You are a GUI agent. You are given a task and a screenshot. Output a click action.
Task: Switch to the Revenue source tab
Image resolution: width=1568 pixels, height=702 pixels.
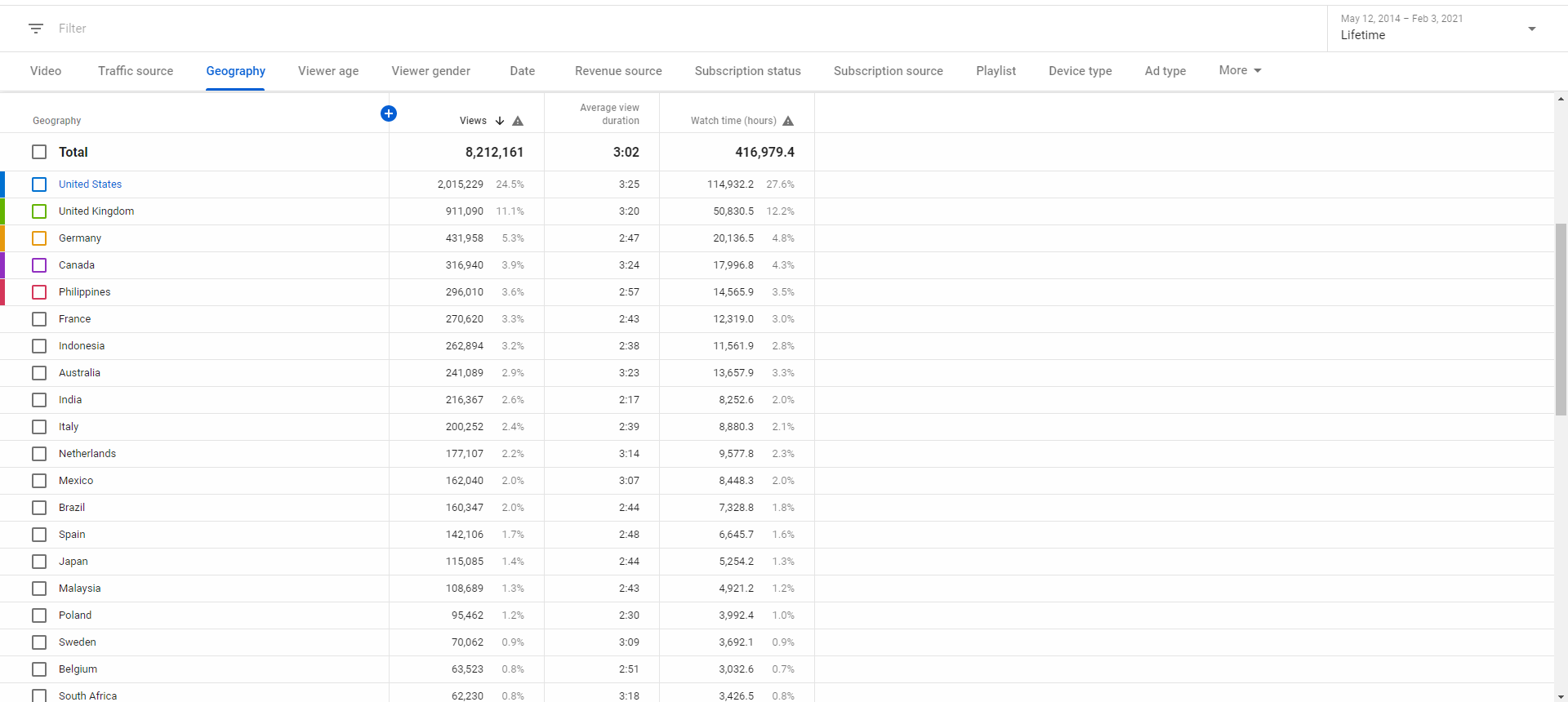pos(618,71)
